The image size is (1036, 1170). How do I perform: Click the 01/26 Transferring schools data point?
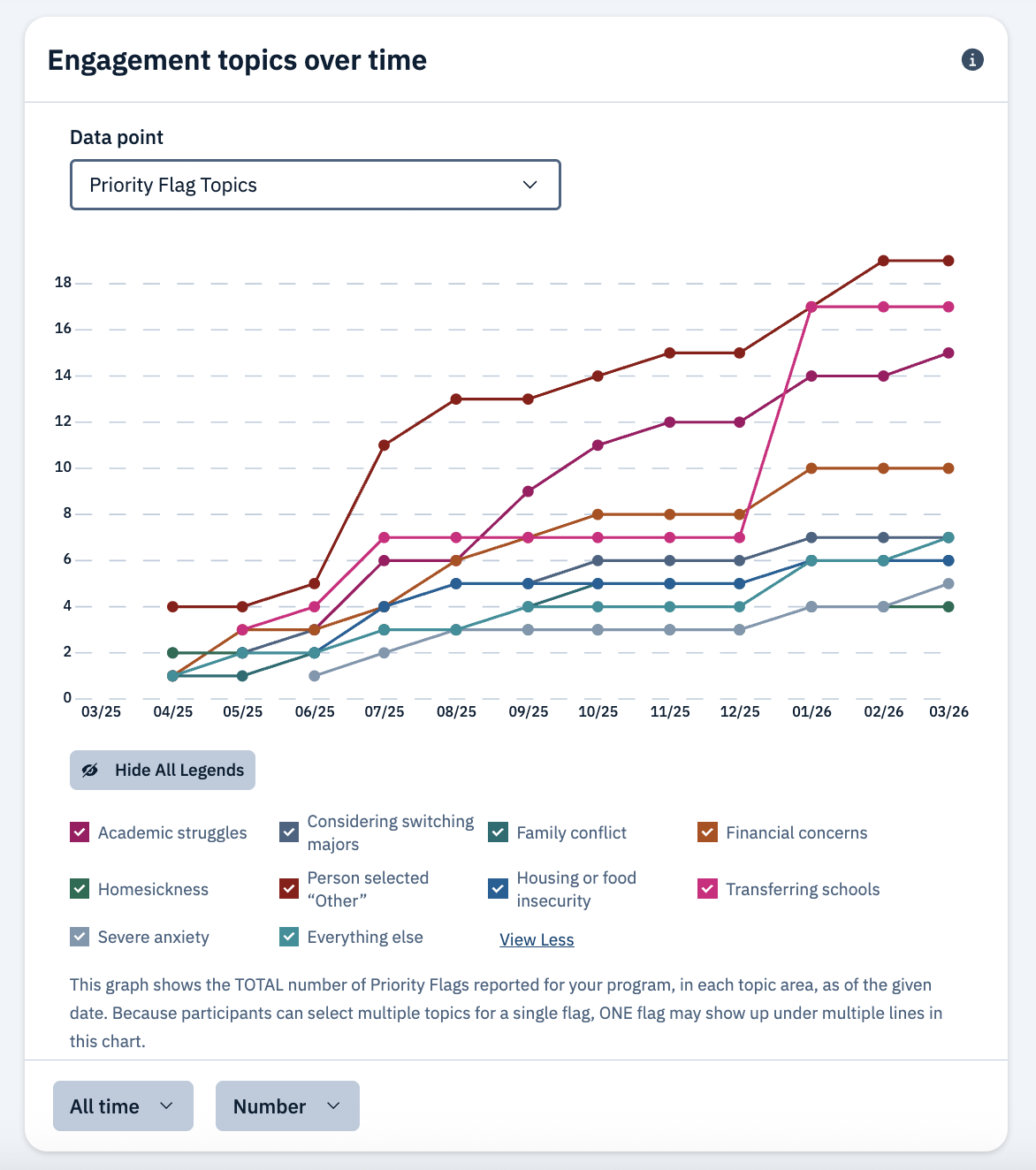coord(811,307)
